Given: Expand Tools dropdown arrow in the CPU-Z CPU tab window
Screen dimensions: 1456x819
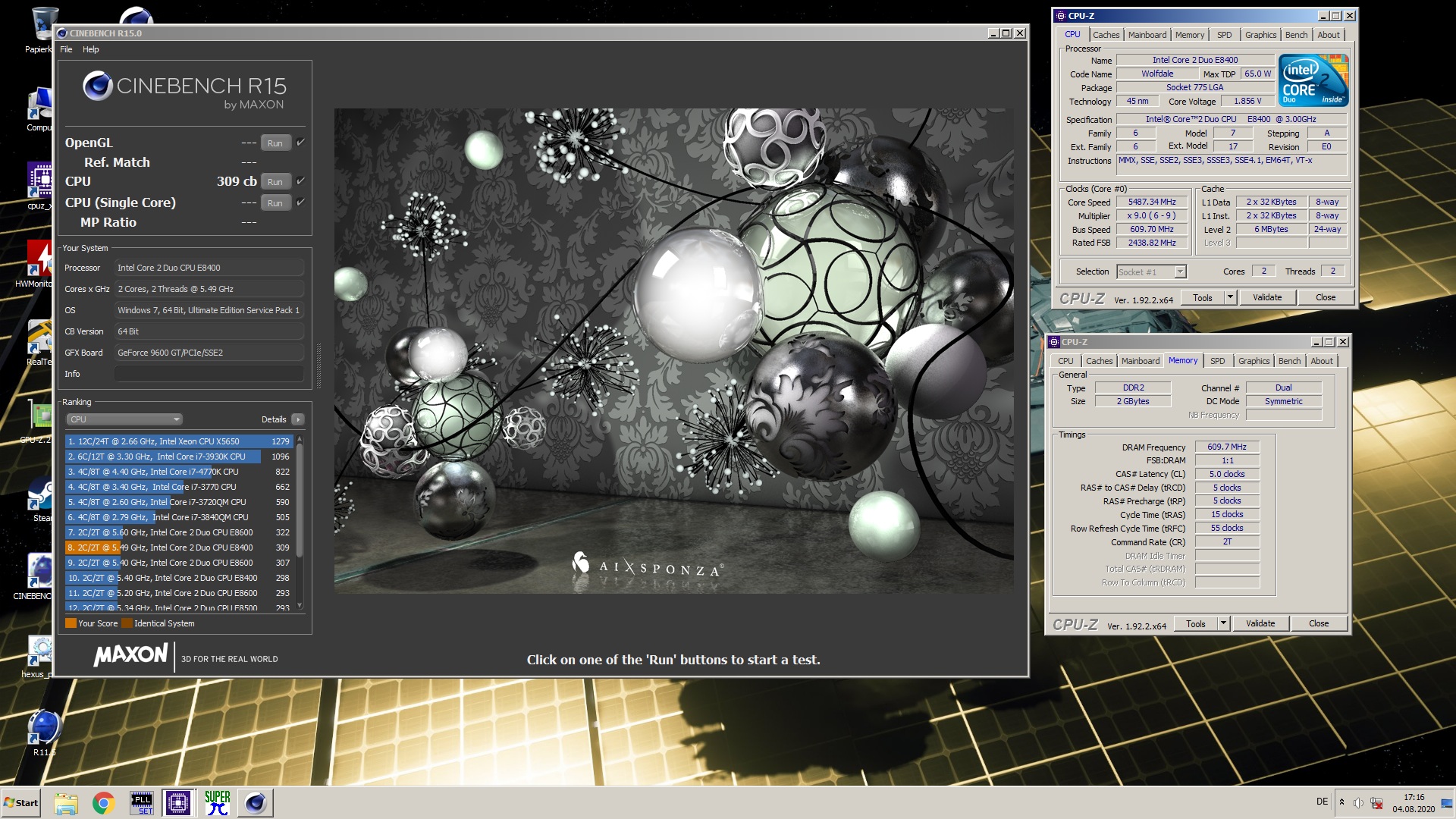Looking at the screenshot, I should (1230, 297).
